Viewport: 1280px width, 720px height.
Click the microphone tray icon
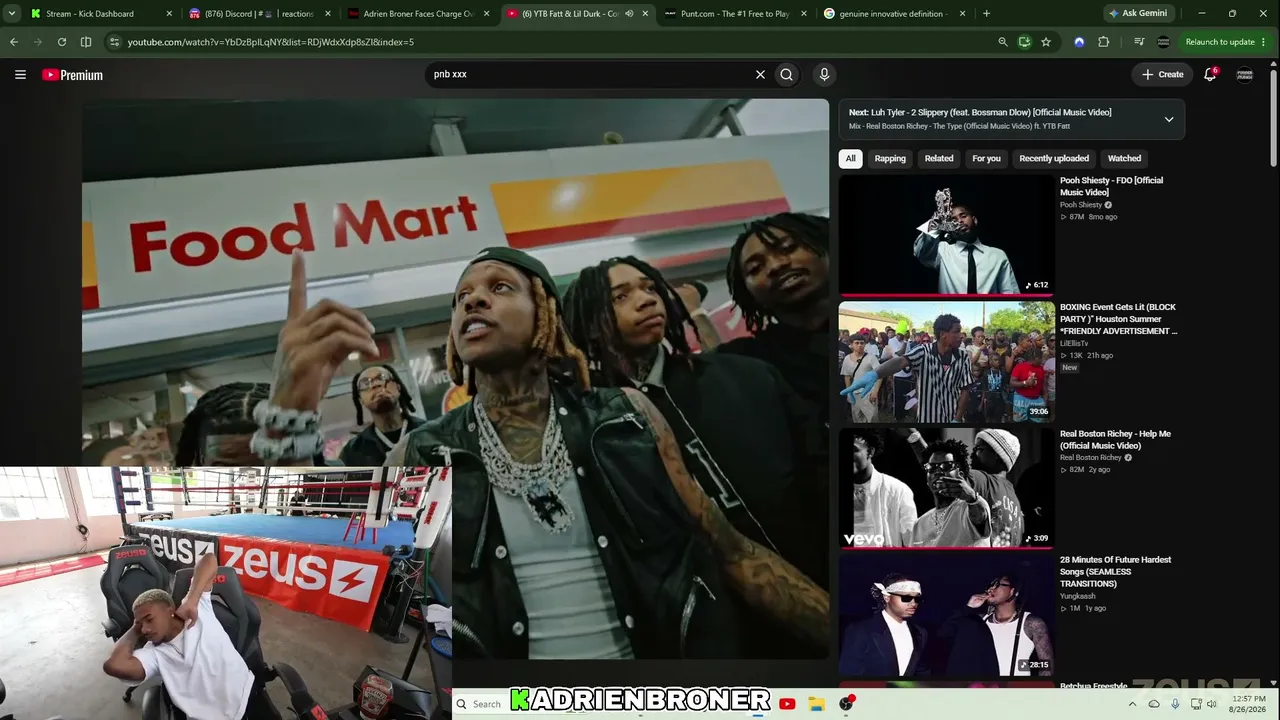point(1175,704)
